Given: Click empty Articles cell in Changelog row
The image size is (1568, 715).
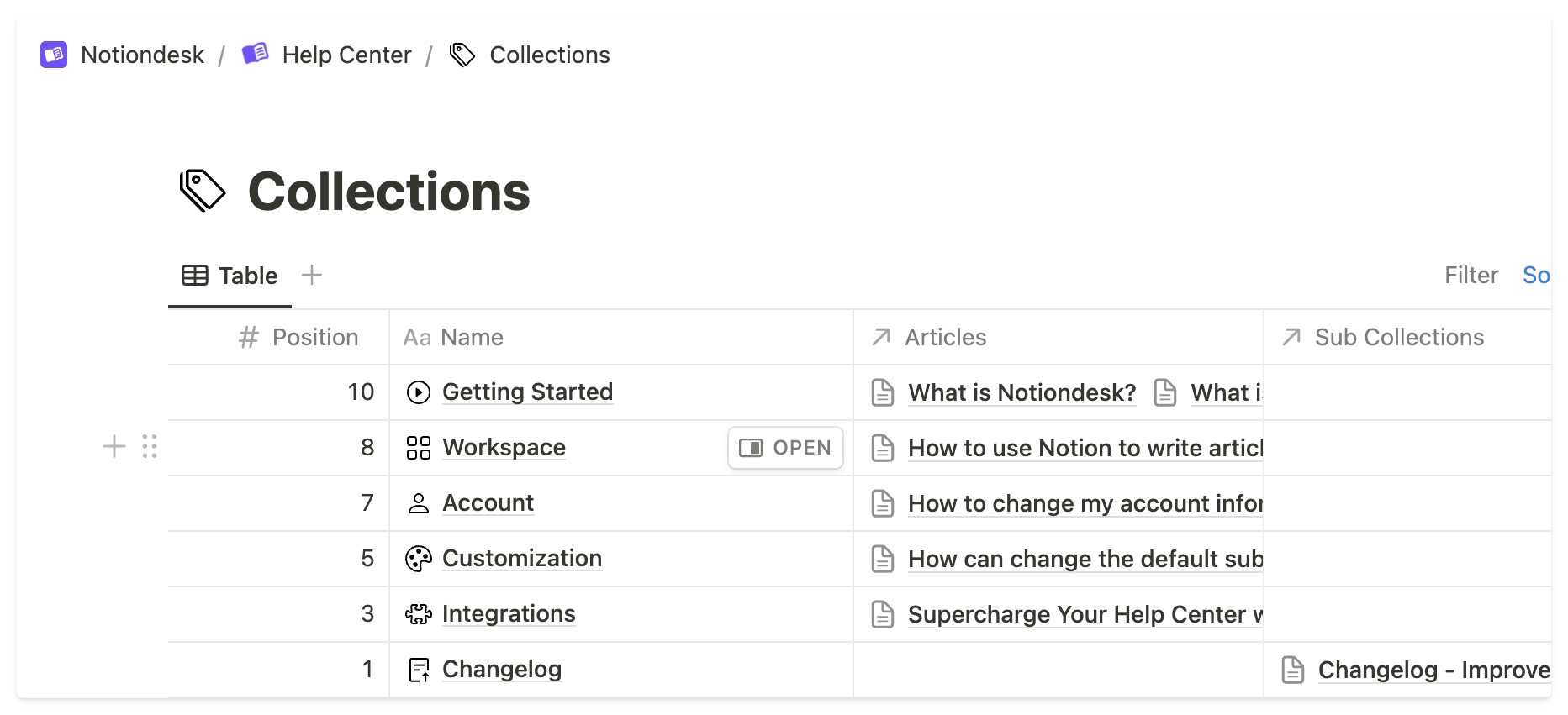Looking at the screenshot, I should (x=1059, y=670).
